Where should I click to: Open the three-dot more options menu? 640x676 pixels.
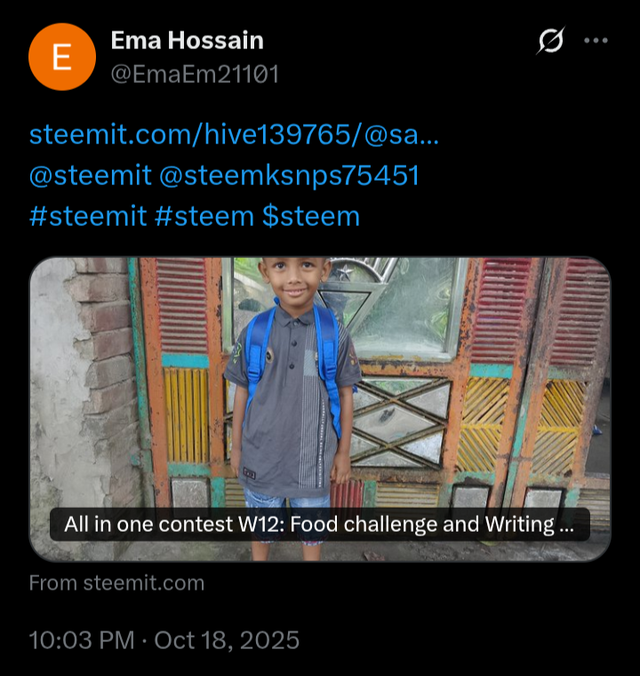click(x=596, y=41)
